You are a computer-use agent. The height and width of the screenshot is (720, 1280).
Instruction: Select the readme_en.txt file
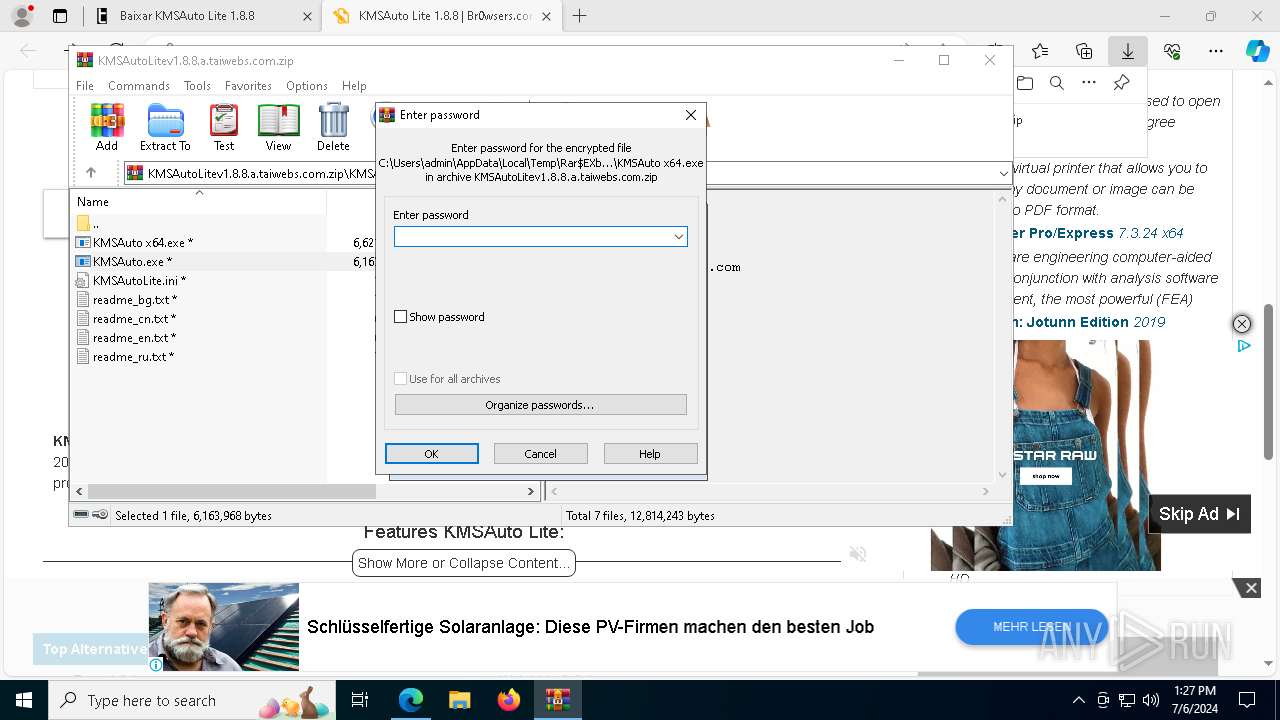click(134, 337)
